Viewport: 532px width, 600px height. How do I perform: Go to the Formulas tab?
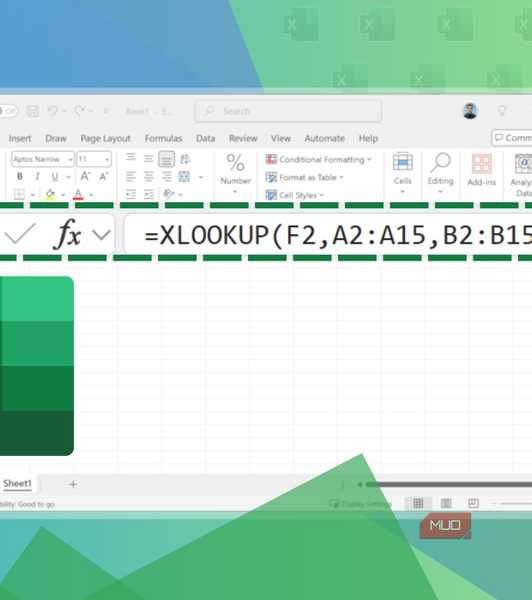click(163, 139)
